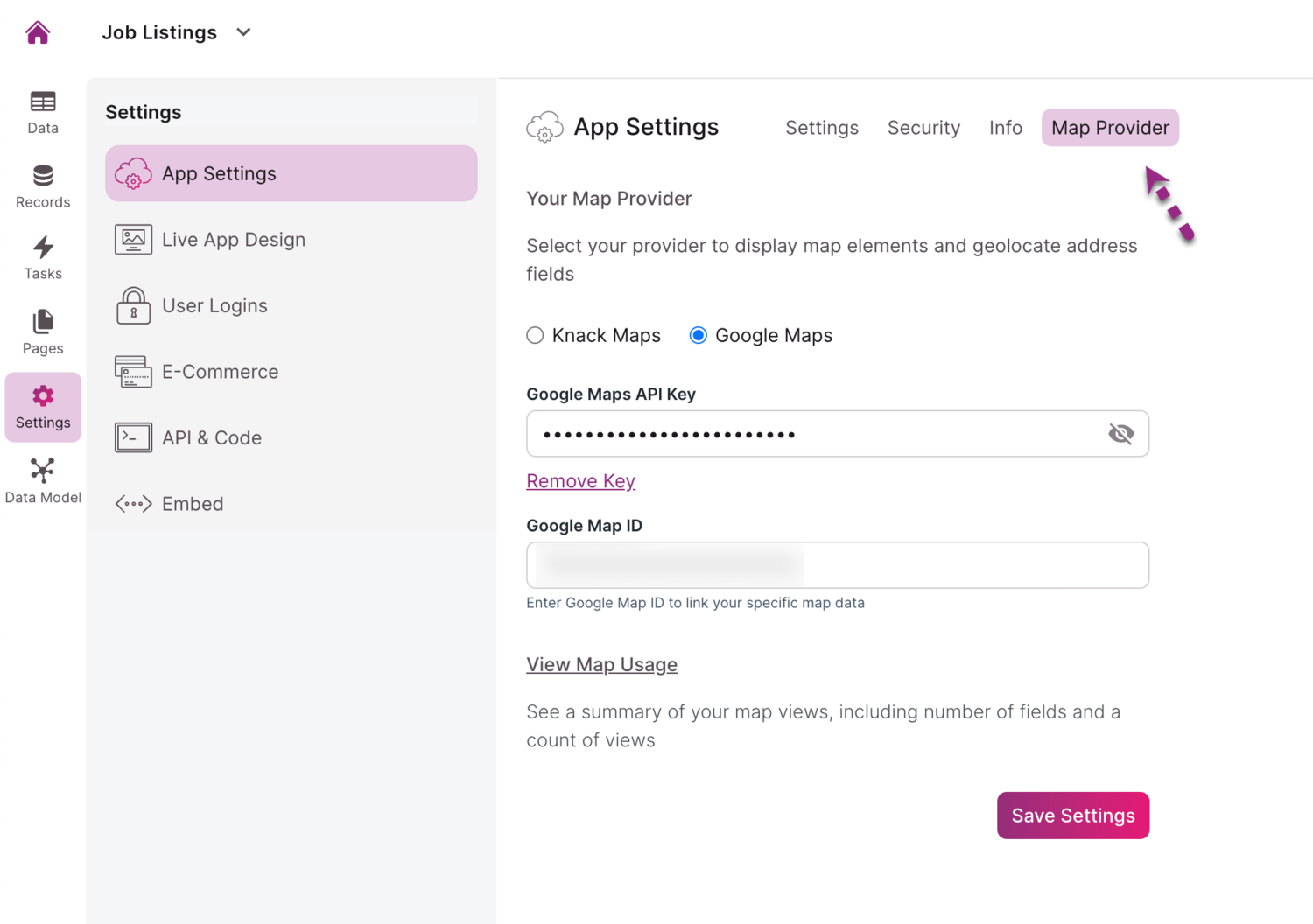The height and width of the screenshot is (924, 1313).
Task: Open the Pages section
Action: point(43,332)
